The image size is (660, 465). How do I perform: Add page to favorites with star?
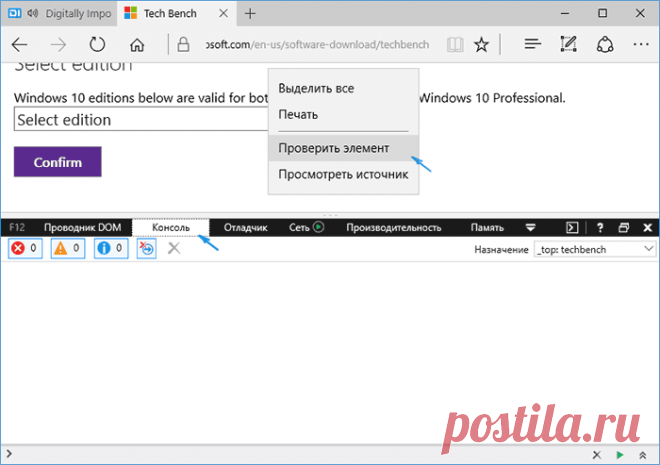(x=481, y=44)
